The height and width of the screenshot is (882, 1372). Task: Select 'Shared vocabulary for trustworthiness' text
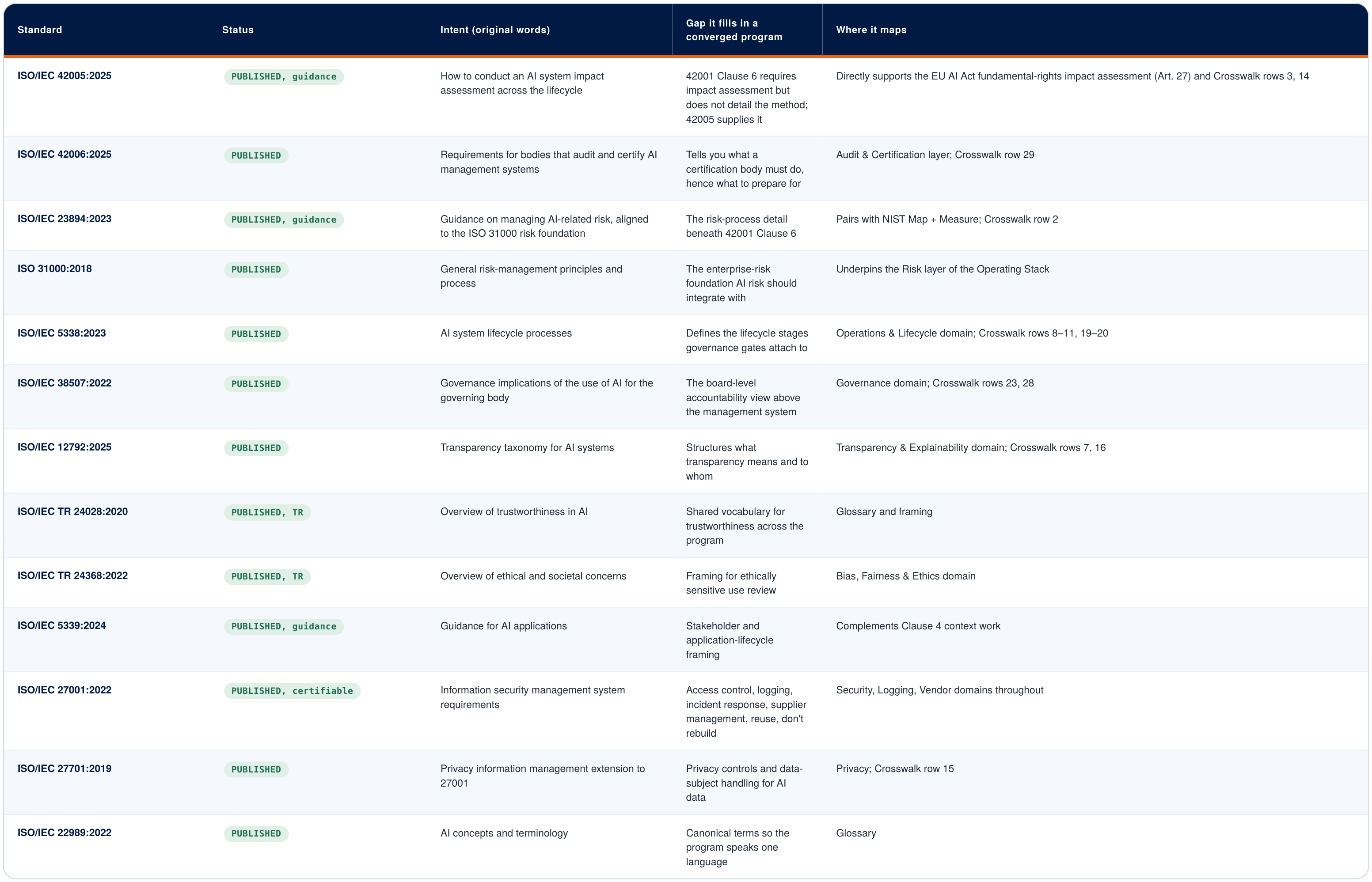(x=745, y=526)
